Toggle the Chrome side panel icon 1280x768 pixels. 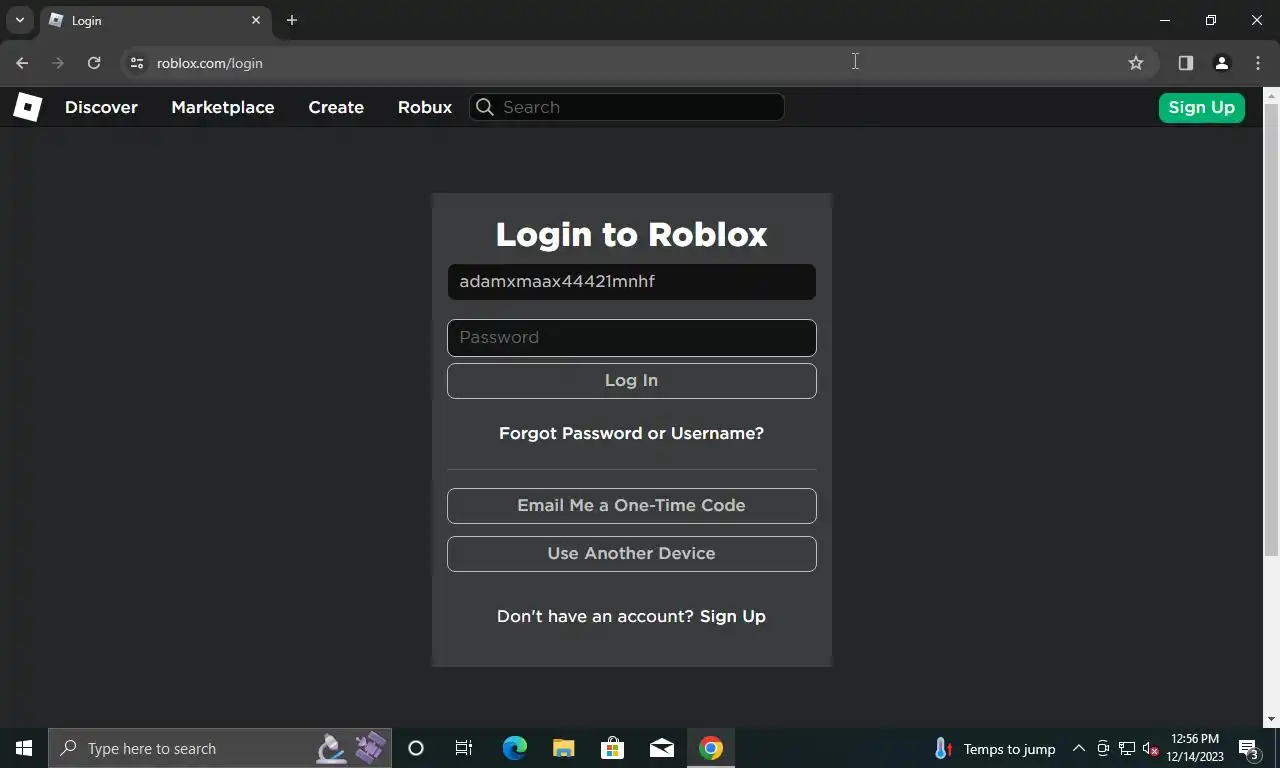(1186, 63)
